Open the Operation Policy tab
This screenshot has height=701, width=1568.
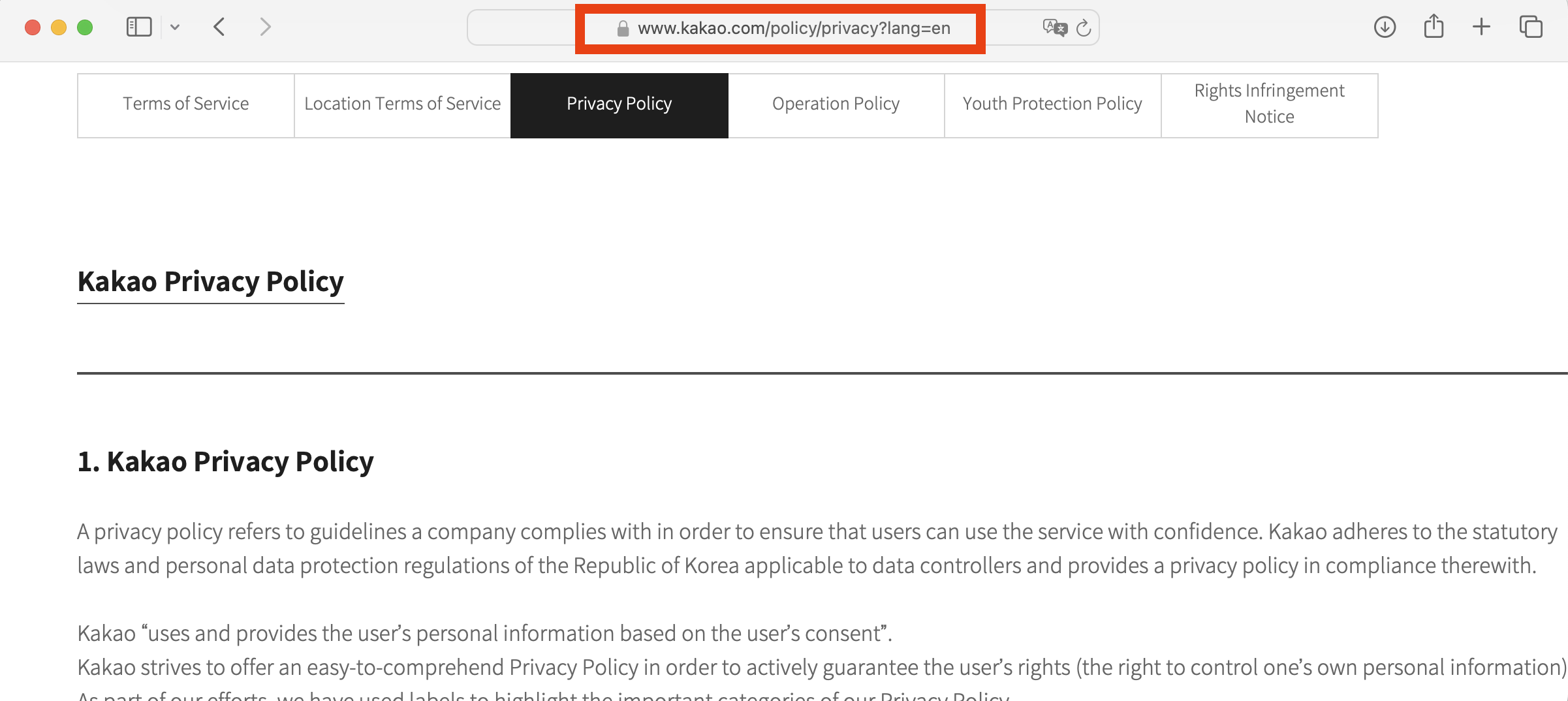pos(836,105)
